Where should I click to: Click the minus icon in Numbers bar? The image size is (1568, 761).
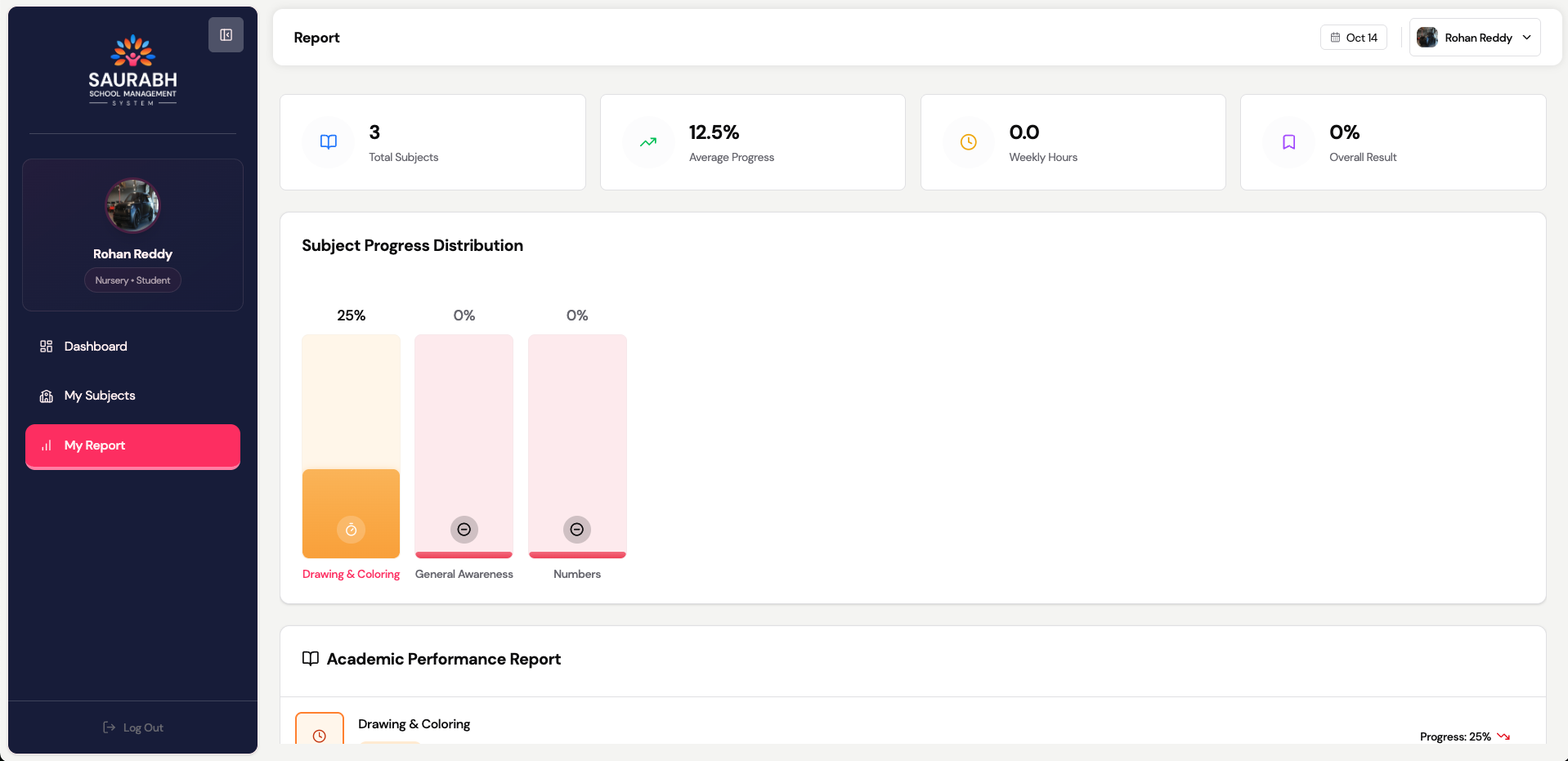tap(576, 530)
